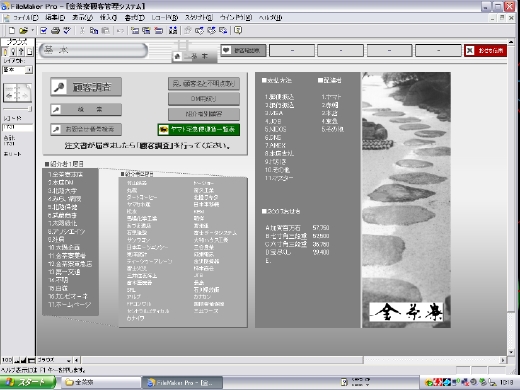
Task: Click the Help toolbar icon
Action: click(x=238, y=31)
